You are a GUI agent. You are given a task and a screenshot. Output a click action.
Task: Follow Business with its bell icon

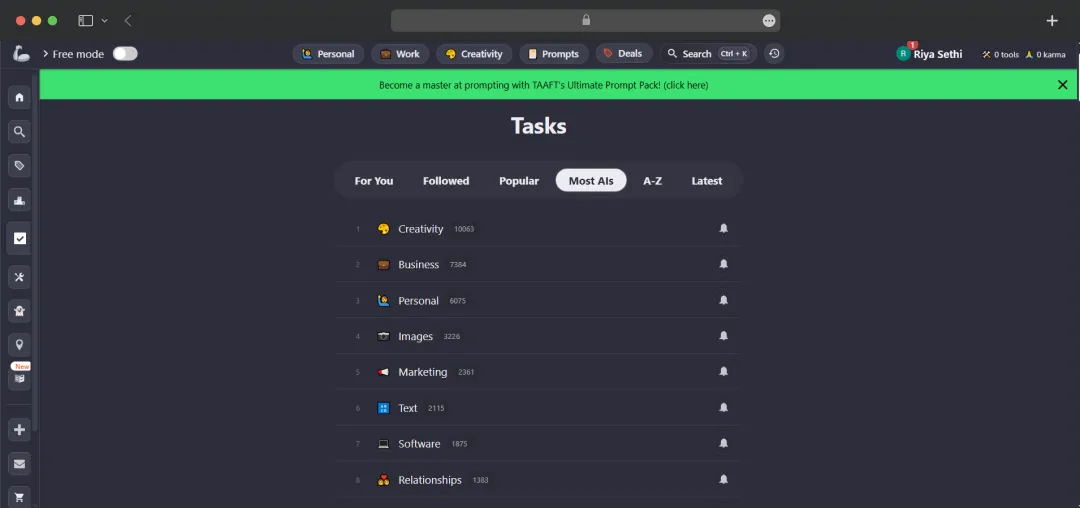click(723, 264)
